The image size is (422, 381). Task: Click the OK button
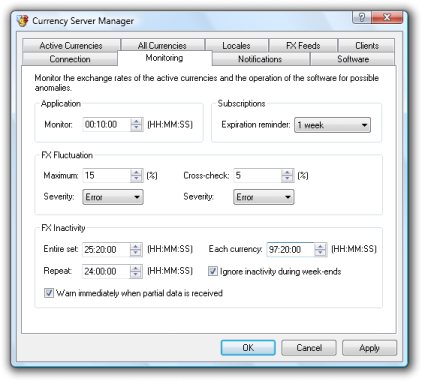(x=248, y=348)
